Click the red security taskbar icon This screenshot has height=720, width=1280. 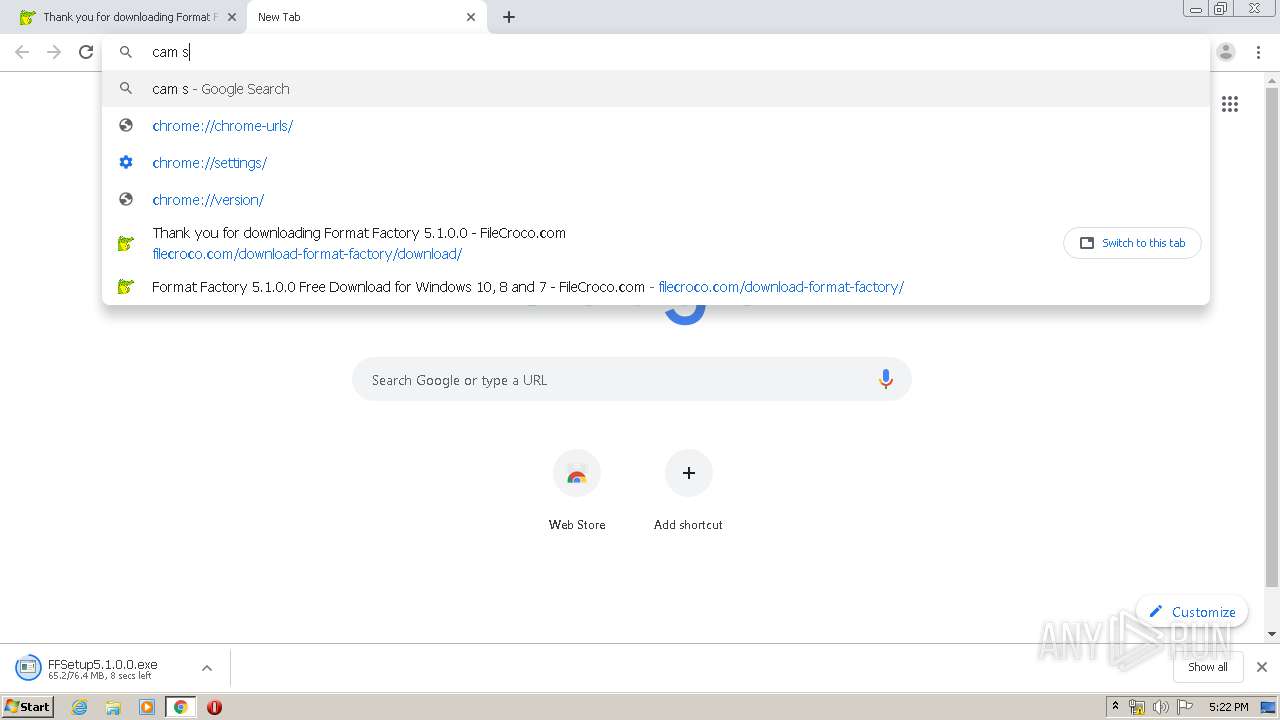214,707
